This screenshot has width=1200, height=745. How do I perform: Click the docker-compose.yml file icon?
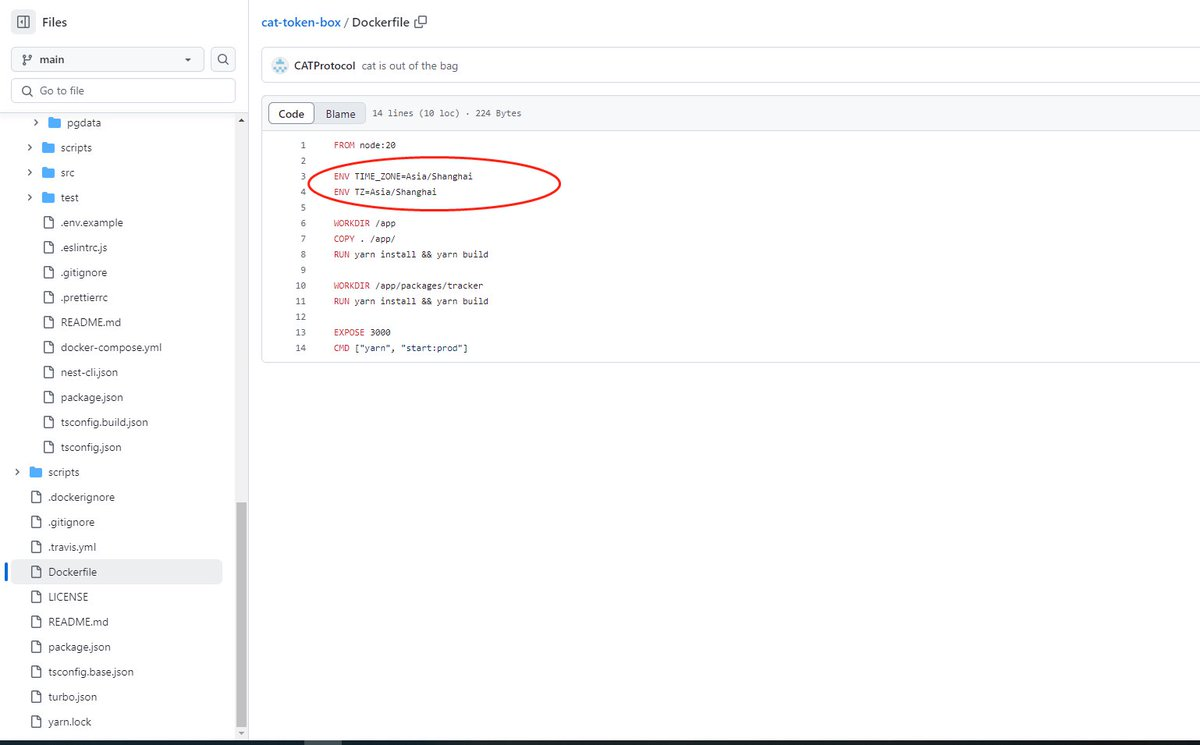click(48, 348)
